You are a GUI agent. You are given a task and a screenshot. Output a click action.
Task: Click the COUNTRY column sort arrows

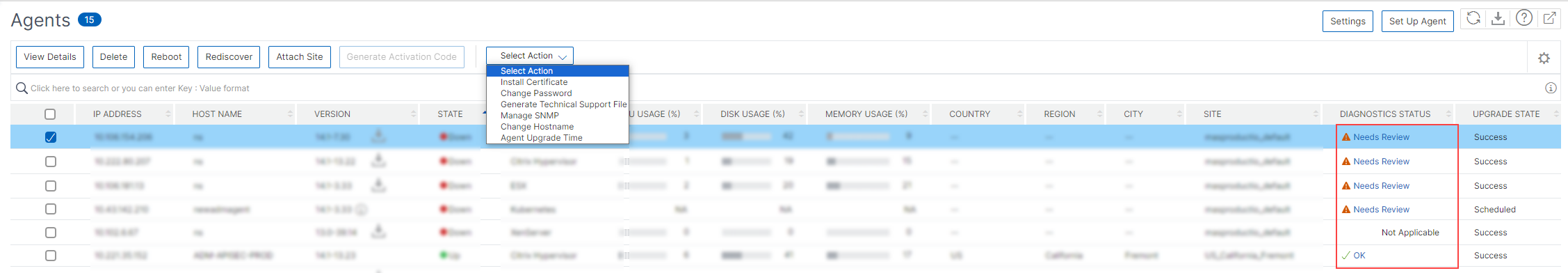1020,114
